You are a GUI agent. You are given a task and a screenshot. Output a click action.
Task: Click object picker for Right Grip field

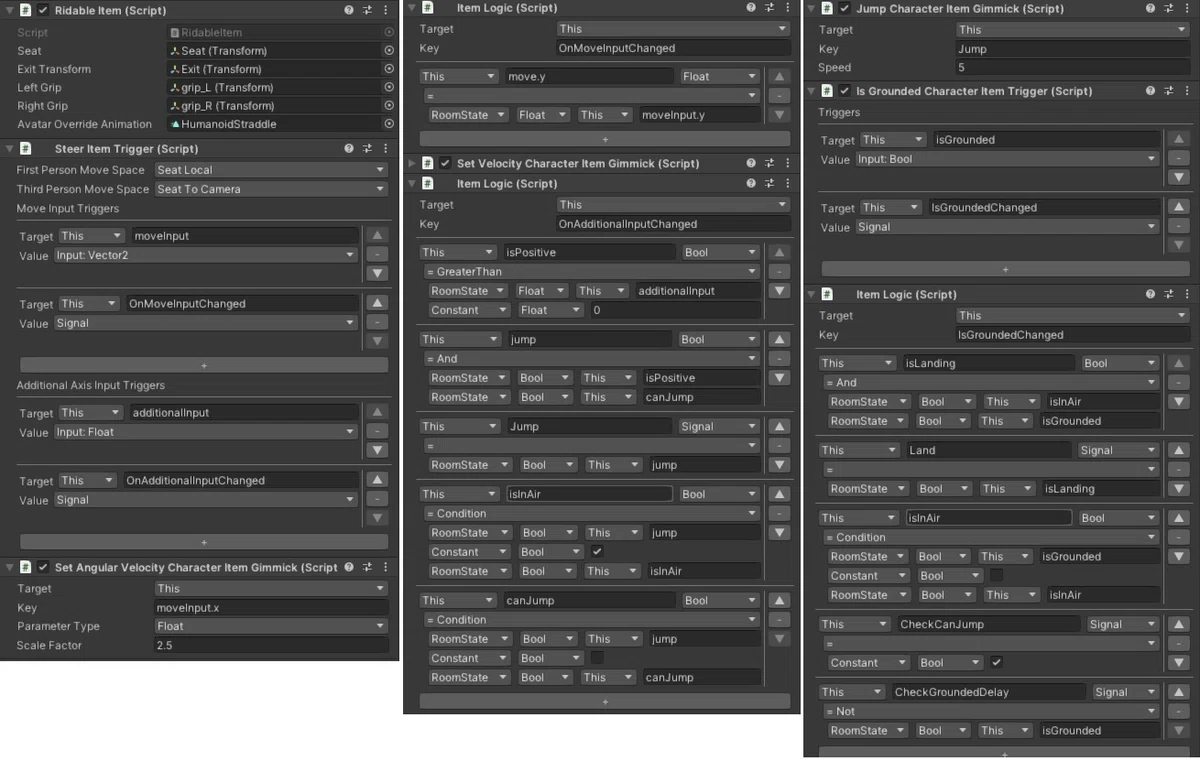point(389,106)
